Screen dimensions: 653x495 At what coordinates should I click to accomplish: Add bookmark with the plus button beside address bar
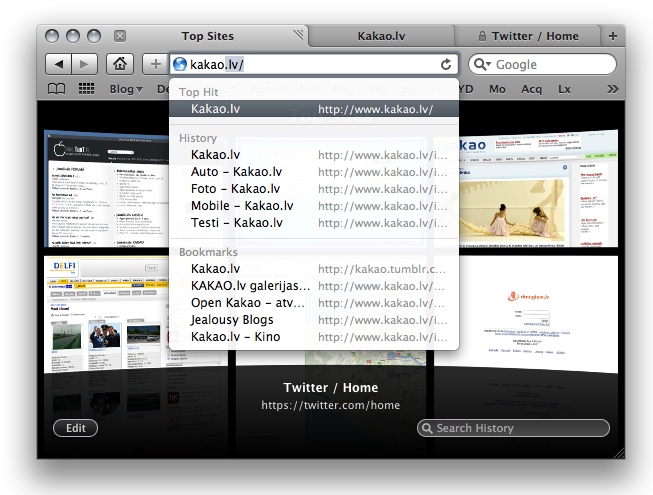(x=155, y=64)
